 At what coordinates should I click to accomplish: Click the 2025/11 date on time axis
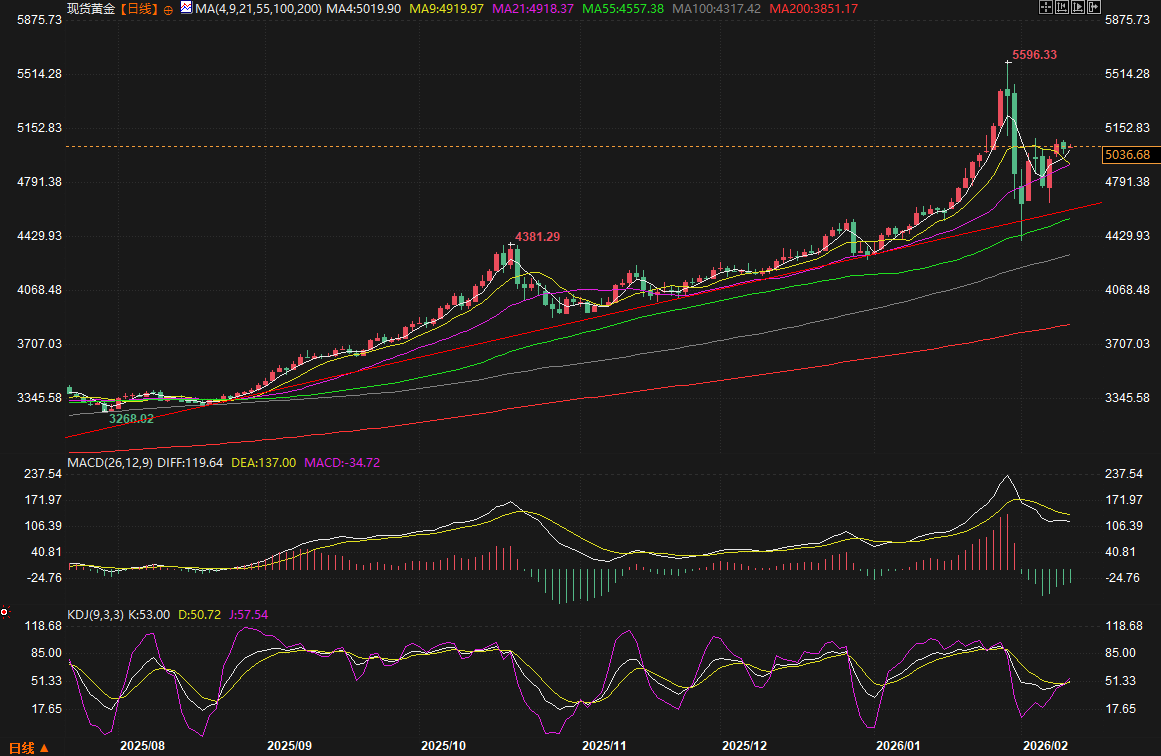(x=603, y=746)
